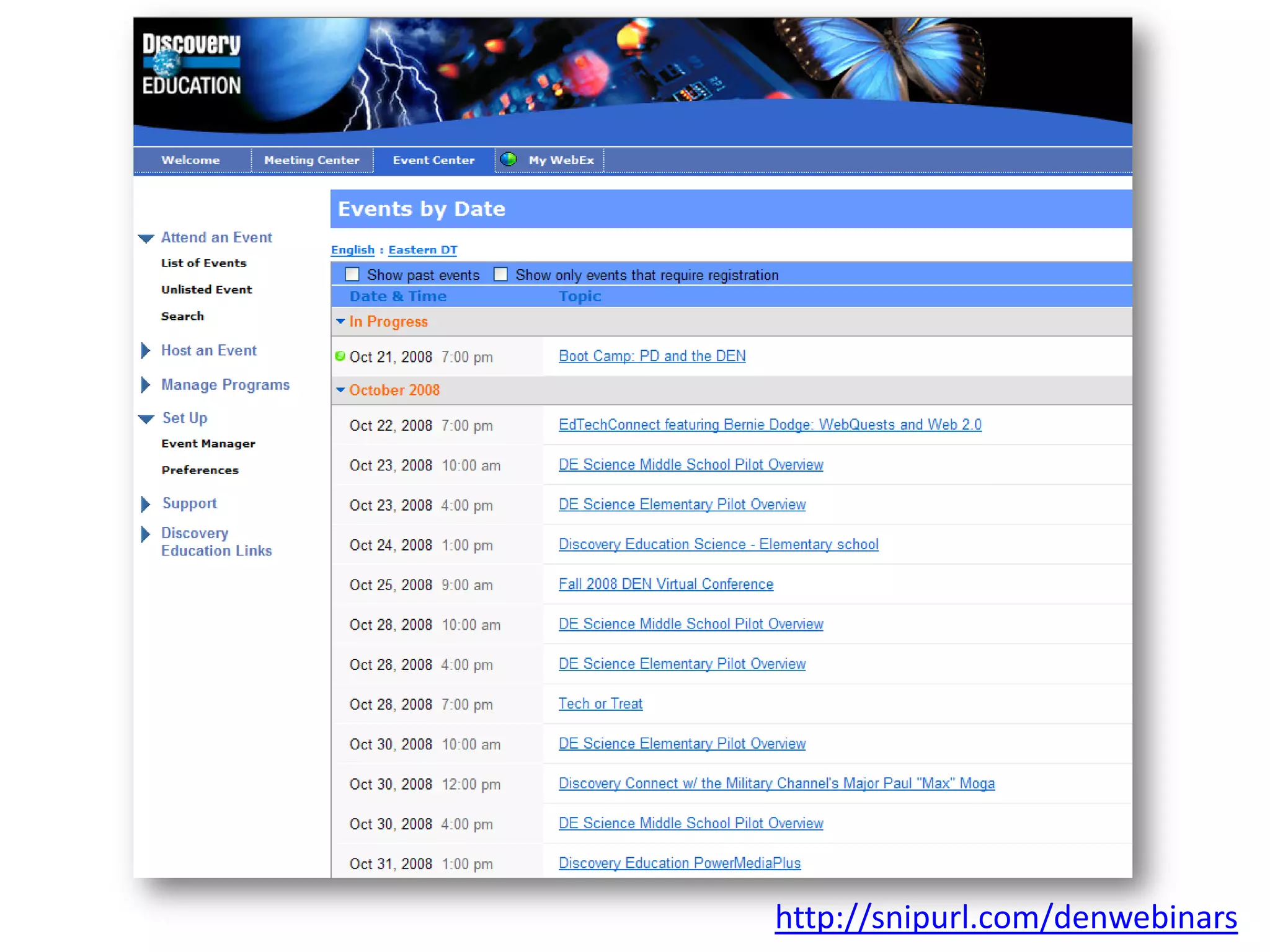Collapse the October 2008 group triangle
Viewport: 1270px width, 952px height.
click(x=340, y=390)
